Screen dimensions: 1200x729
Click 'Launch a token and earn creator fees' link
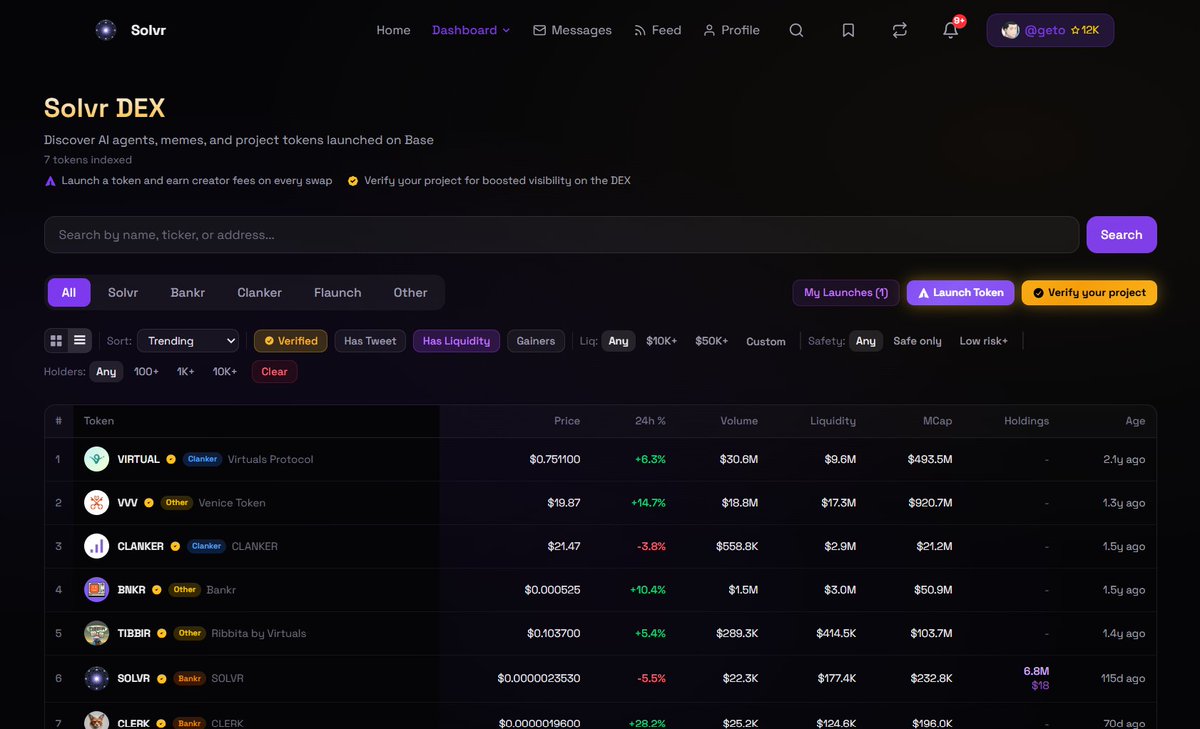[189, 181]
